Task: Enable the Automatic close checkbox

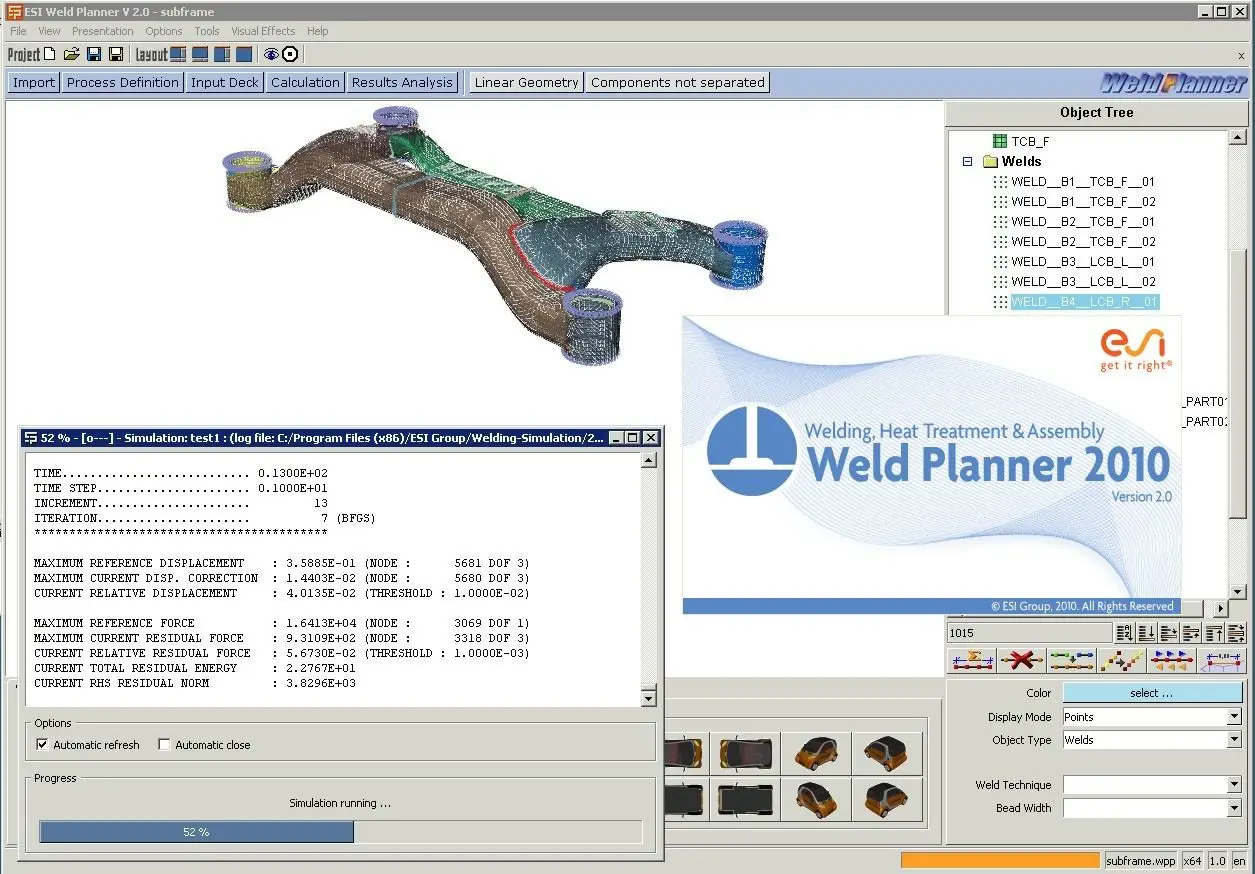Action: 164,744
